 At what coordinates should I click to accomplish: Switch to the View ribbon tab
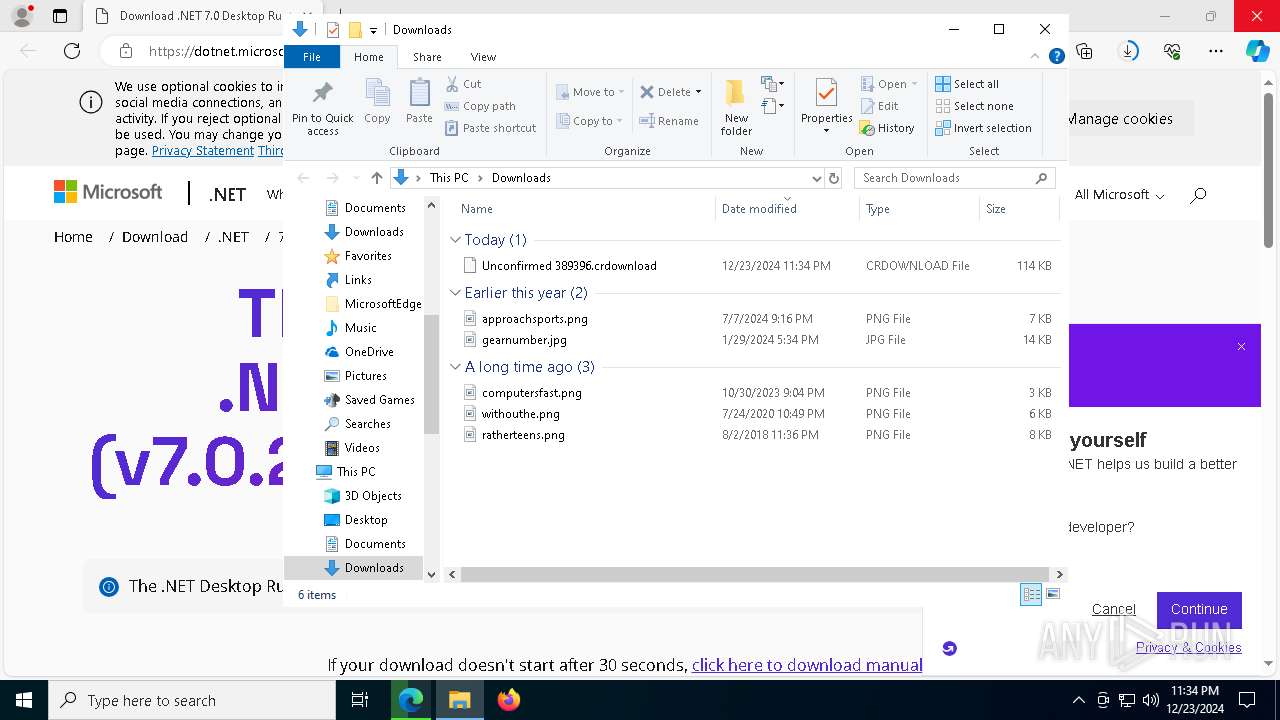pos(483,57)
